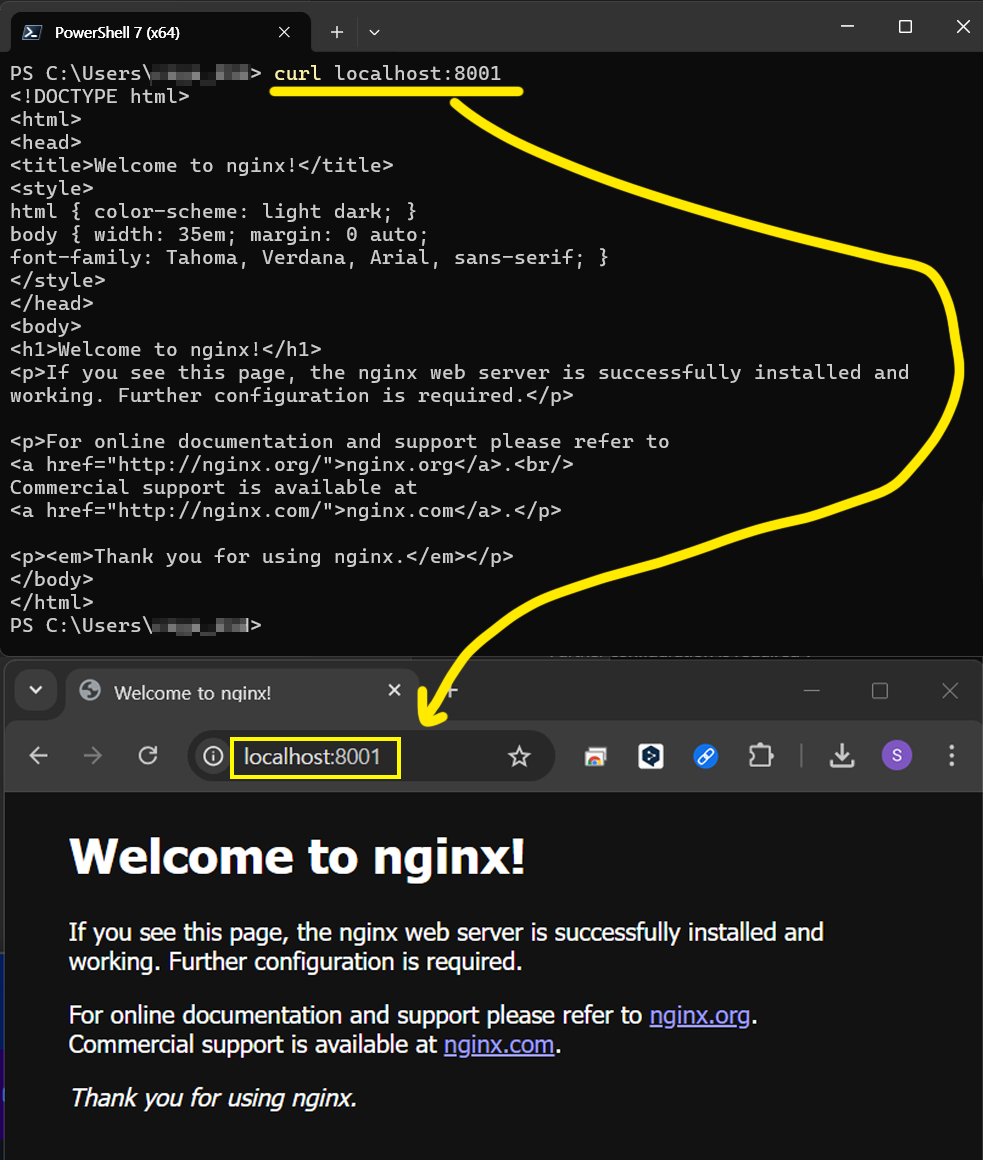Click the 'curl localhost:8001' command text

coord(388,73)
